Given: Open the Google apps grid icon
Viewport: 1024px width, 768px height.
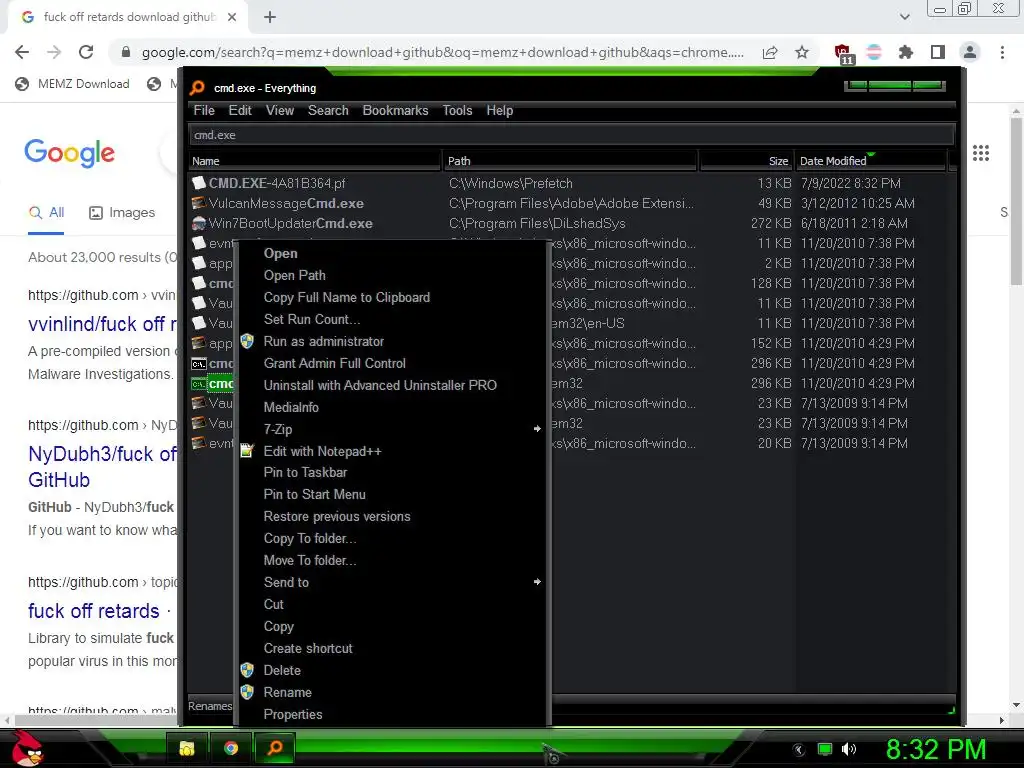Looking at the screenshot, I should tap(981, 153).
